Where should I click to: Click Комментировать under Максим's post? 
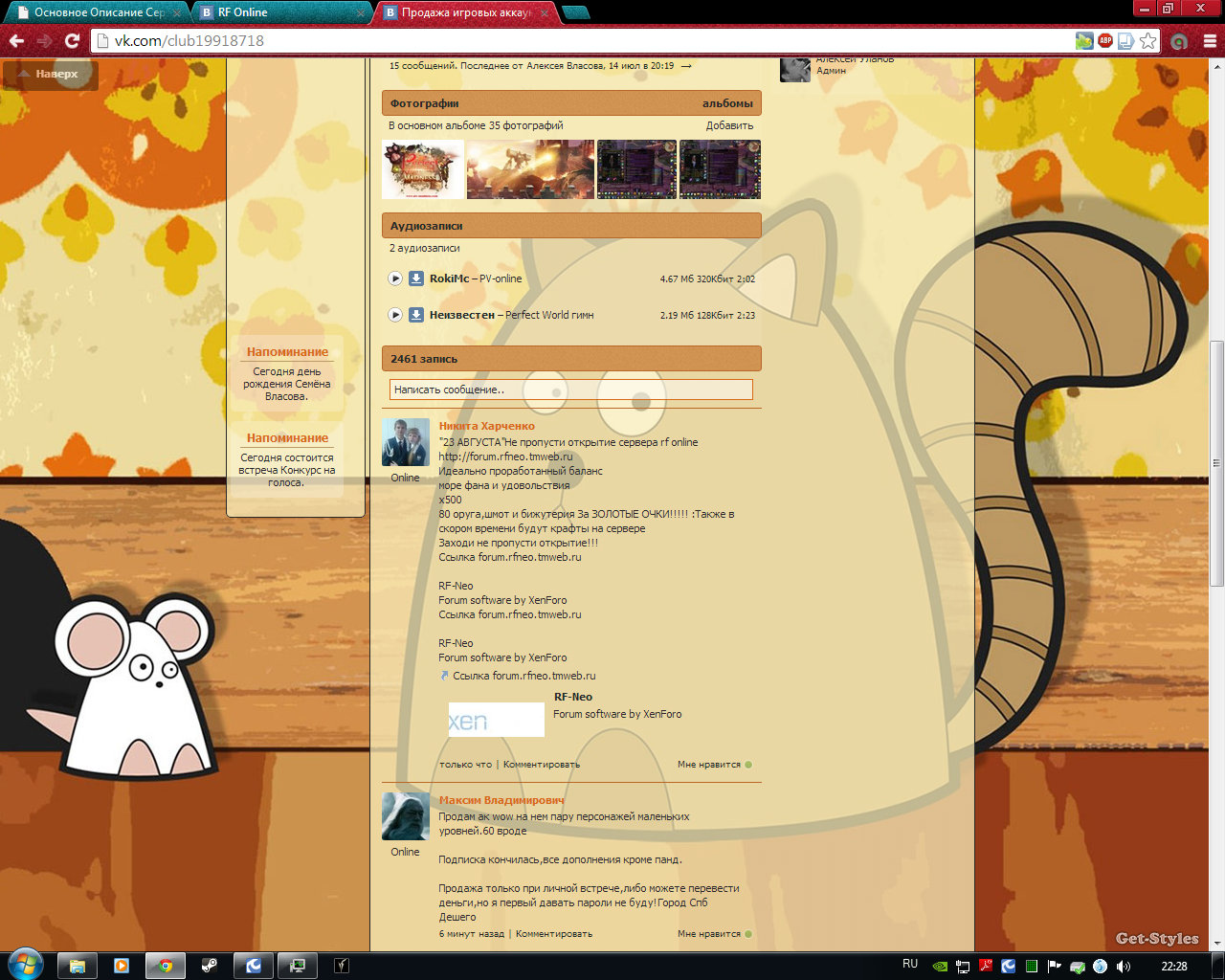[x=554, y=934]
